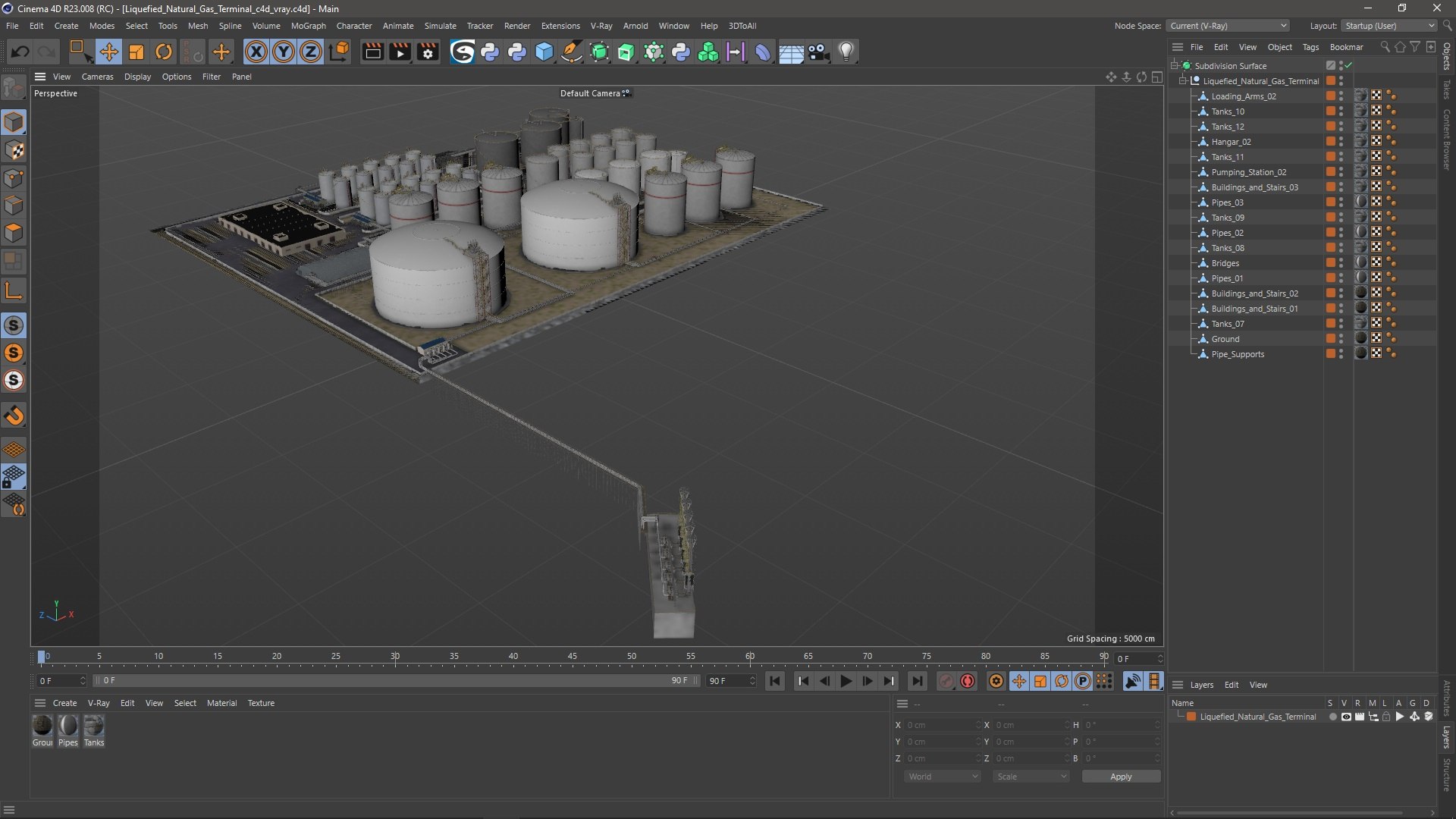This screenshot has width=1456, height=819.
Task: Open the World coordinate system dropdown
Action: pyautogui.click(x=943, y=777)
